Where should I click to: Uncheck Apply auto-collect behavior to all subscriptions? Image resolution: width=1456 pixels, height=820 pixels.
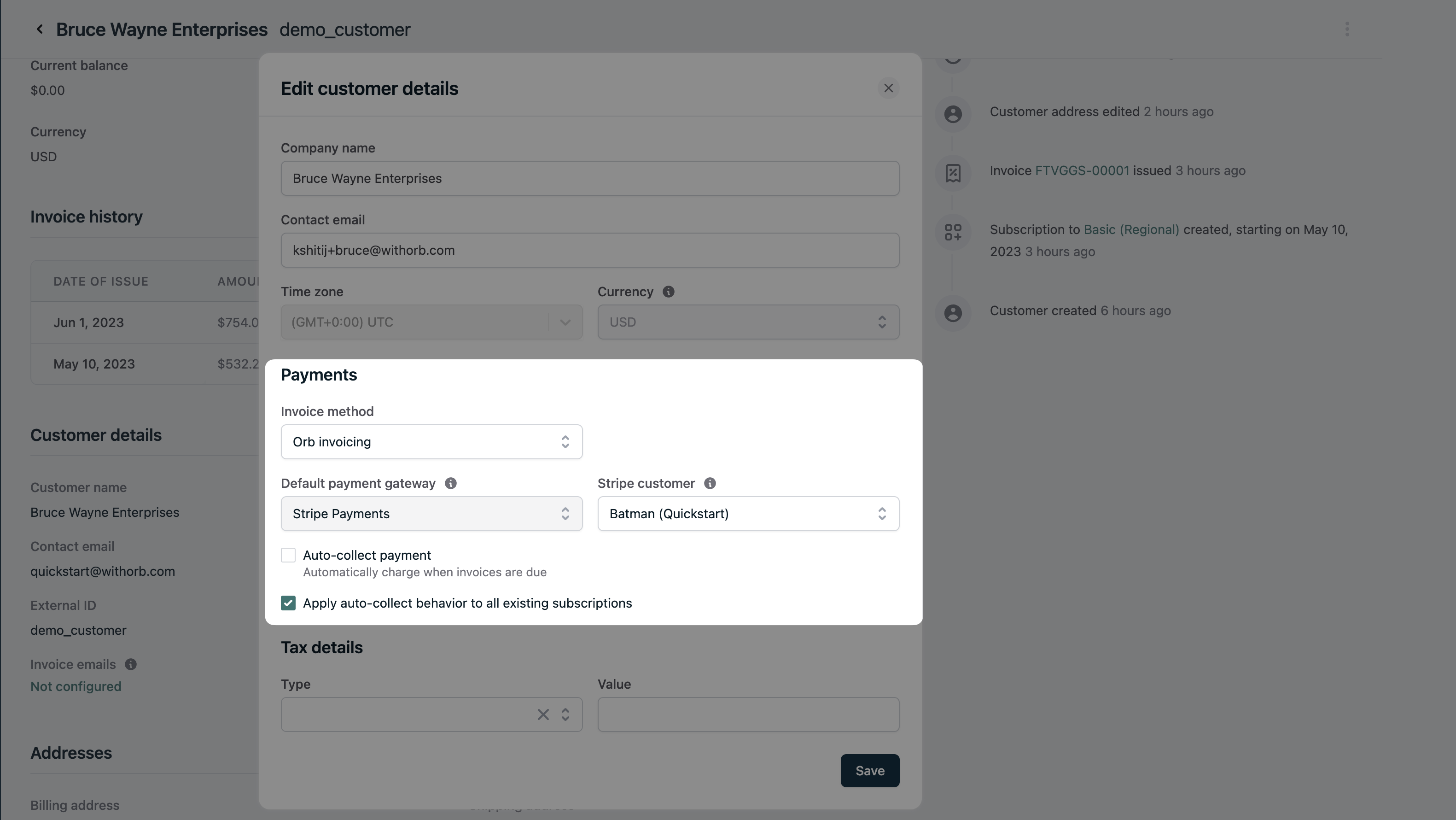click(288, 603)
